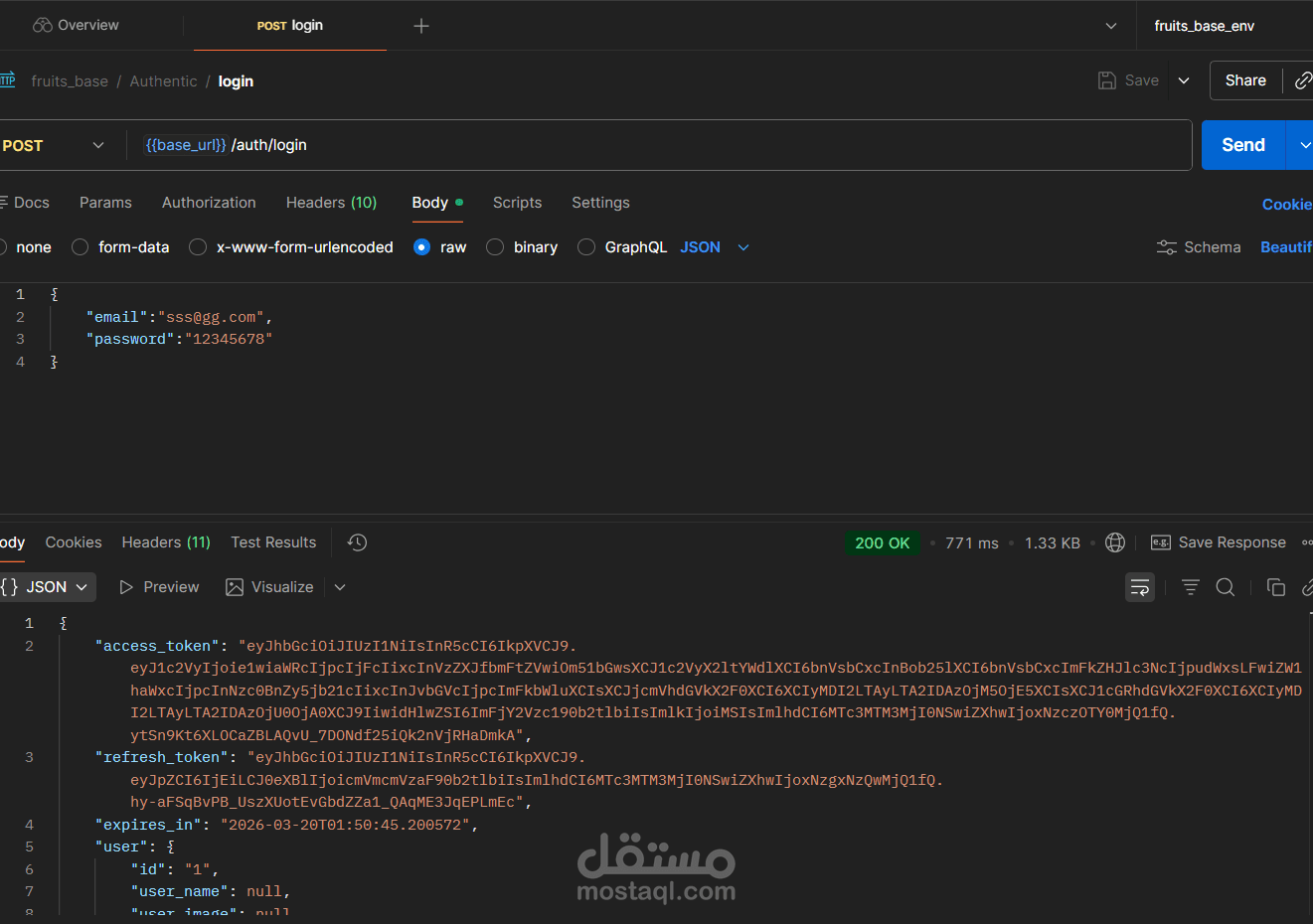Screen dimensions: 1313x924
Task: Click the Save Response example icon
Action: click(x=1160, y=542)
